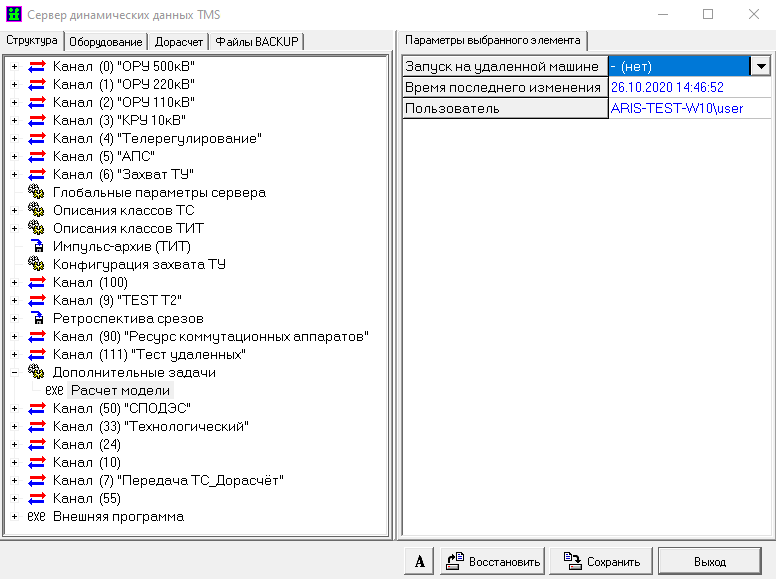776x579 pixels.
Task: Expand the Описания классов ТС node
Action: (x=14, y=210)
